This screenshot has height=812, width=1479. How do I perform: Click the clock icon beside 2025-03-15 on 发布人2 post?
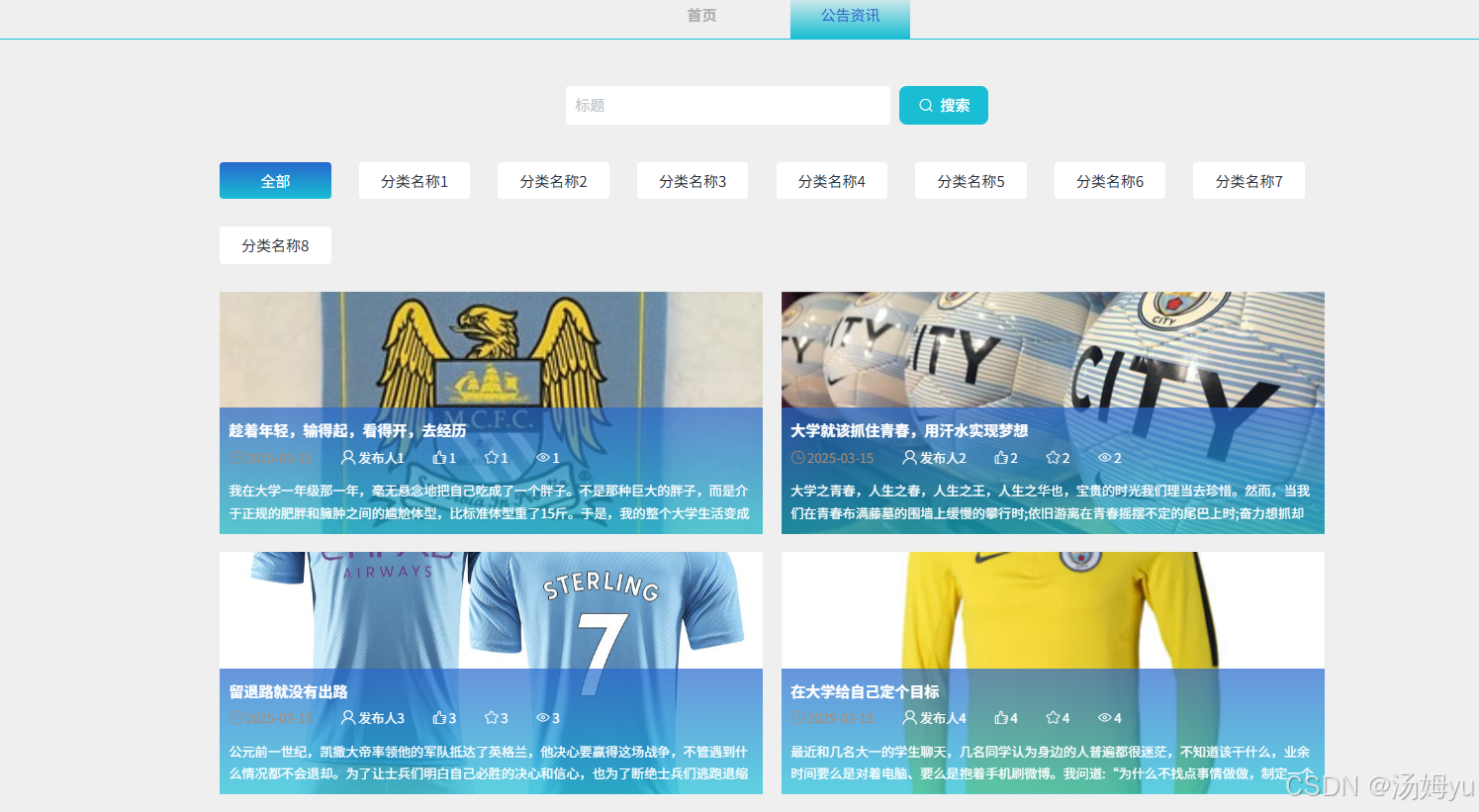pos(798,458)
